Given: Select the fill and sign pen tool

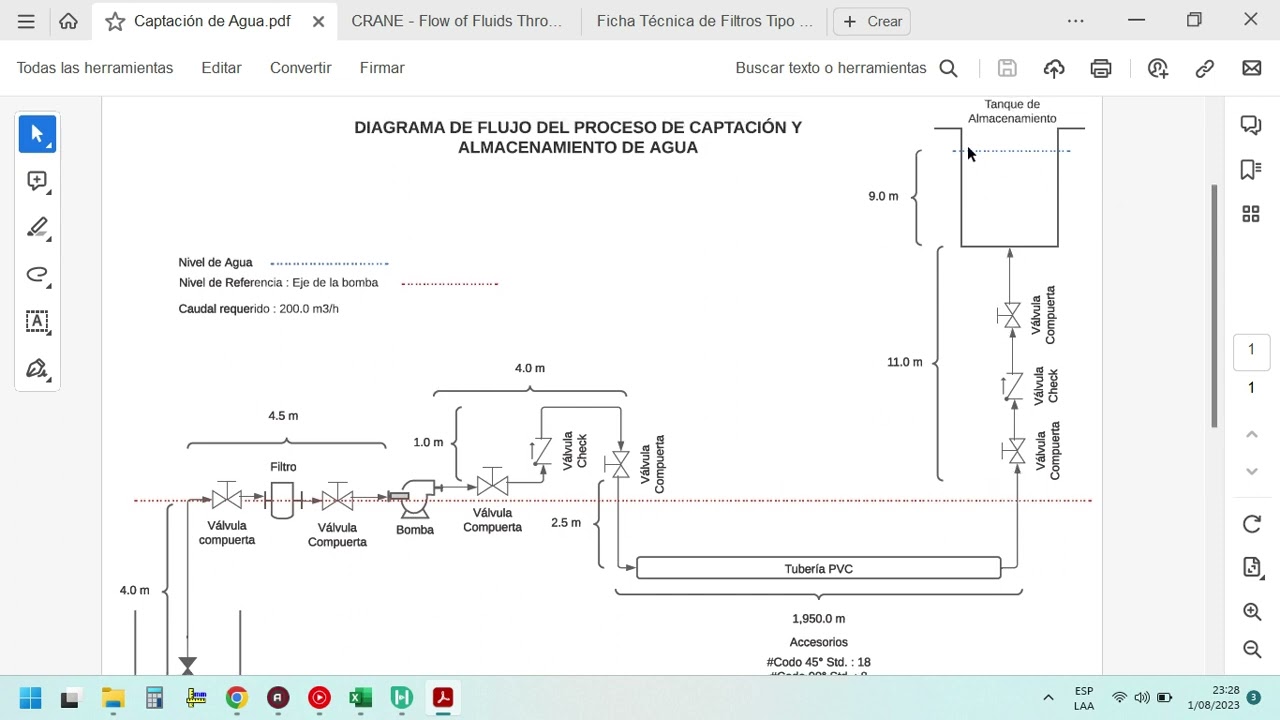Looking at the screenshot, I should 37,369.
